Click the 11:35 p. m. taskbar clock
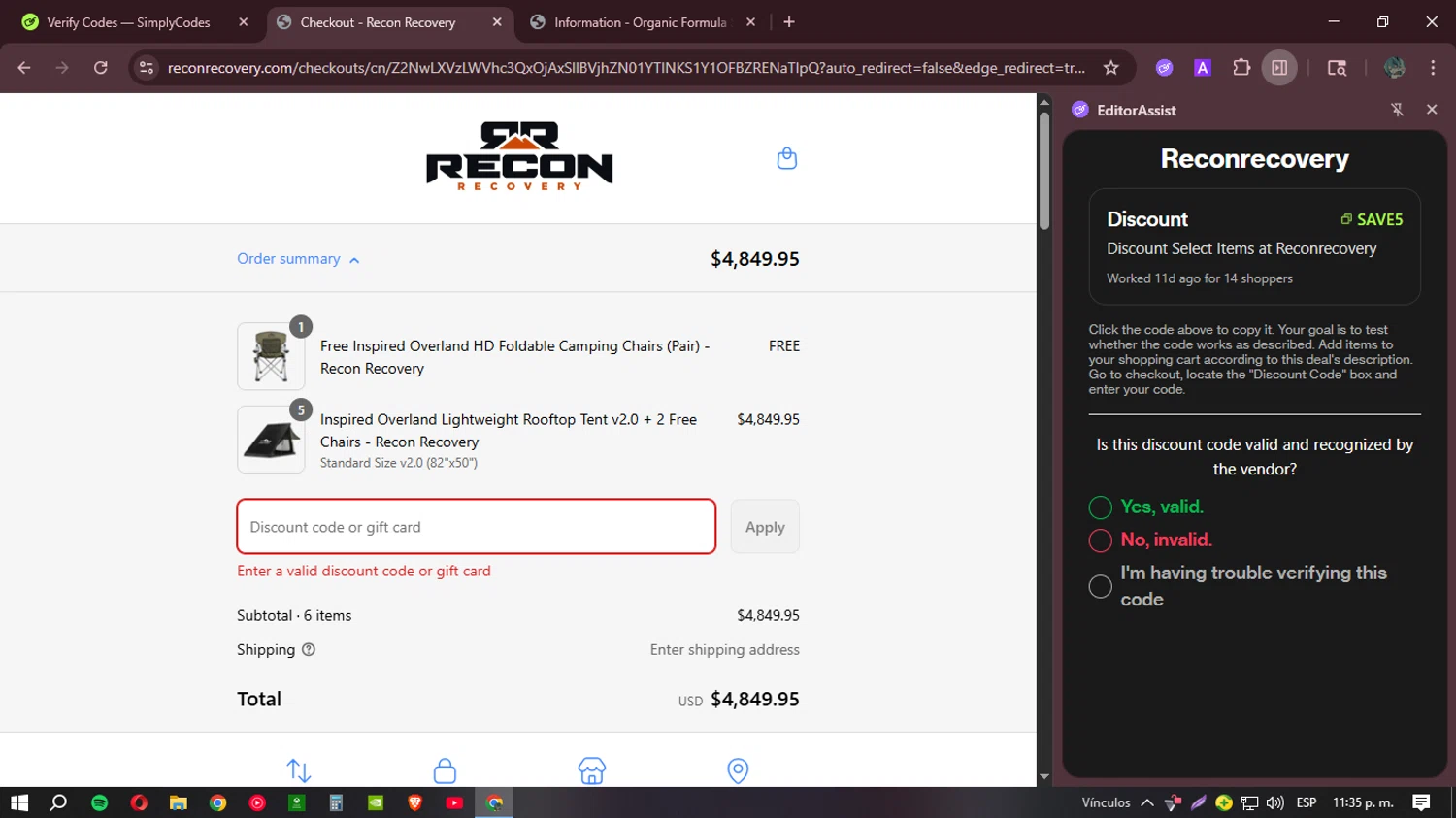1456x818 pixels. (x=1363, y=802)
